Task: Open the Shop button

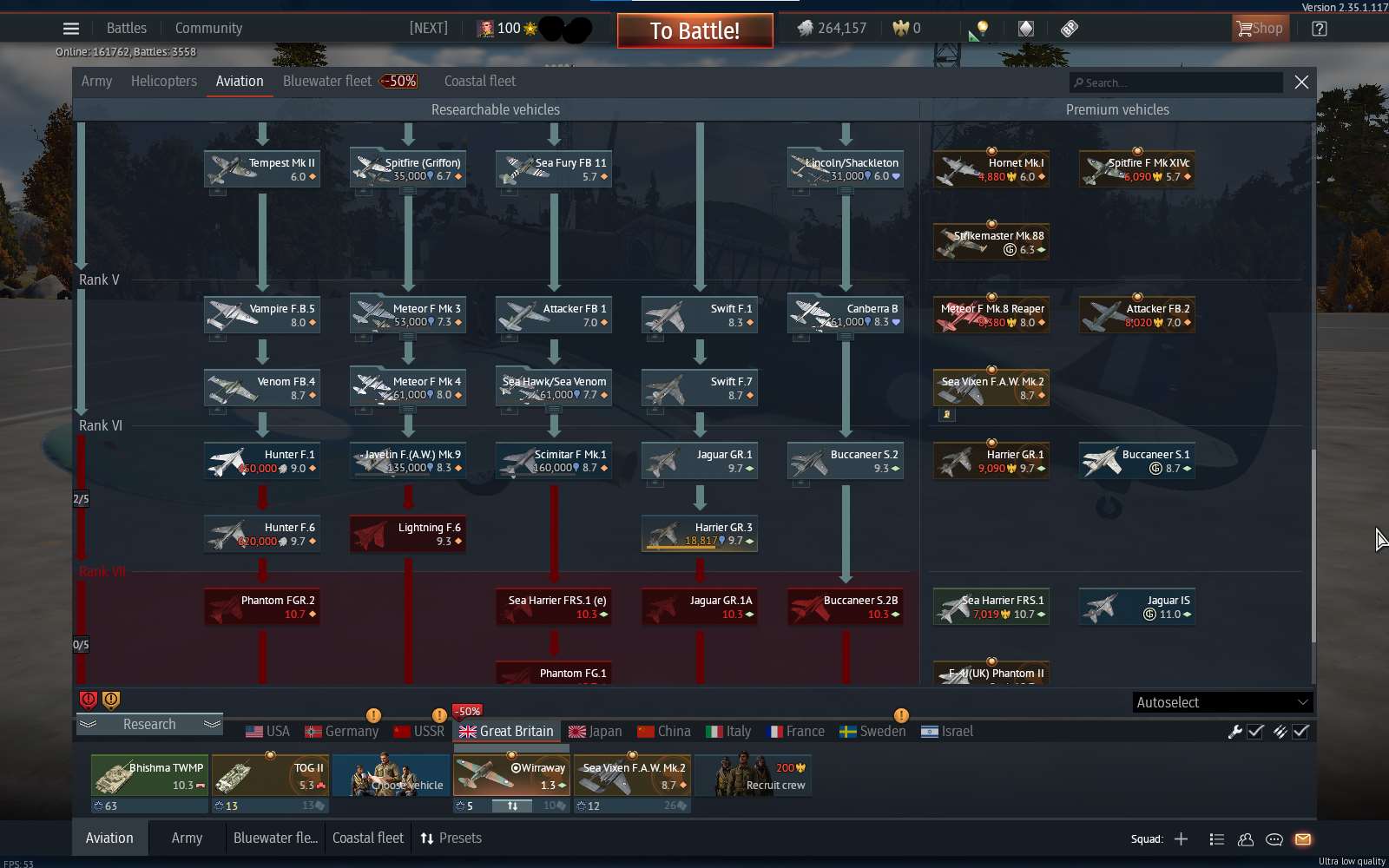Action: 1260,29
